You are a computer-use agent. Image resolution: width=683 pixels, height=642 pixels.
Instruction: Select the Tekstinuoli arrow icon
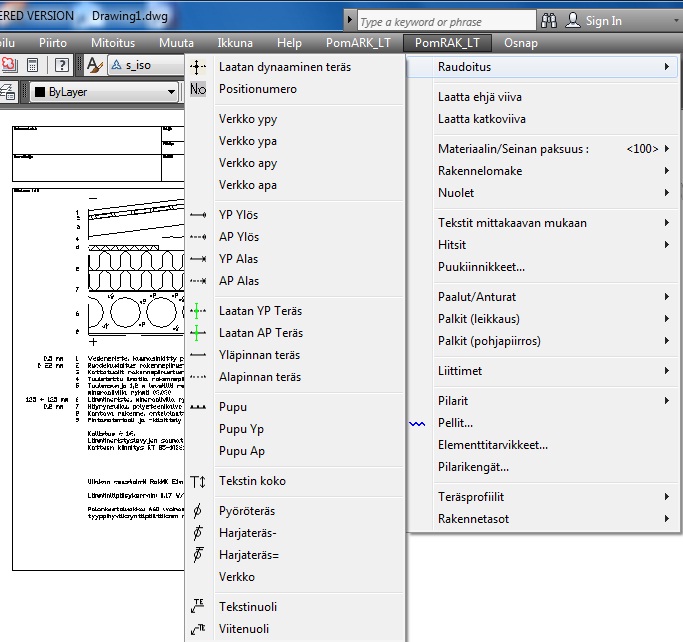click(198, 607)
